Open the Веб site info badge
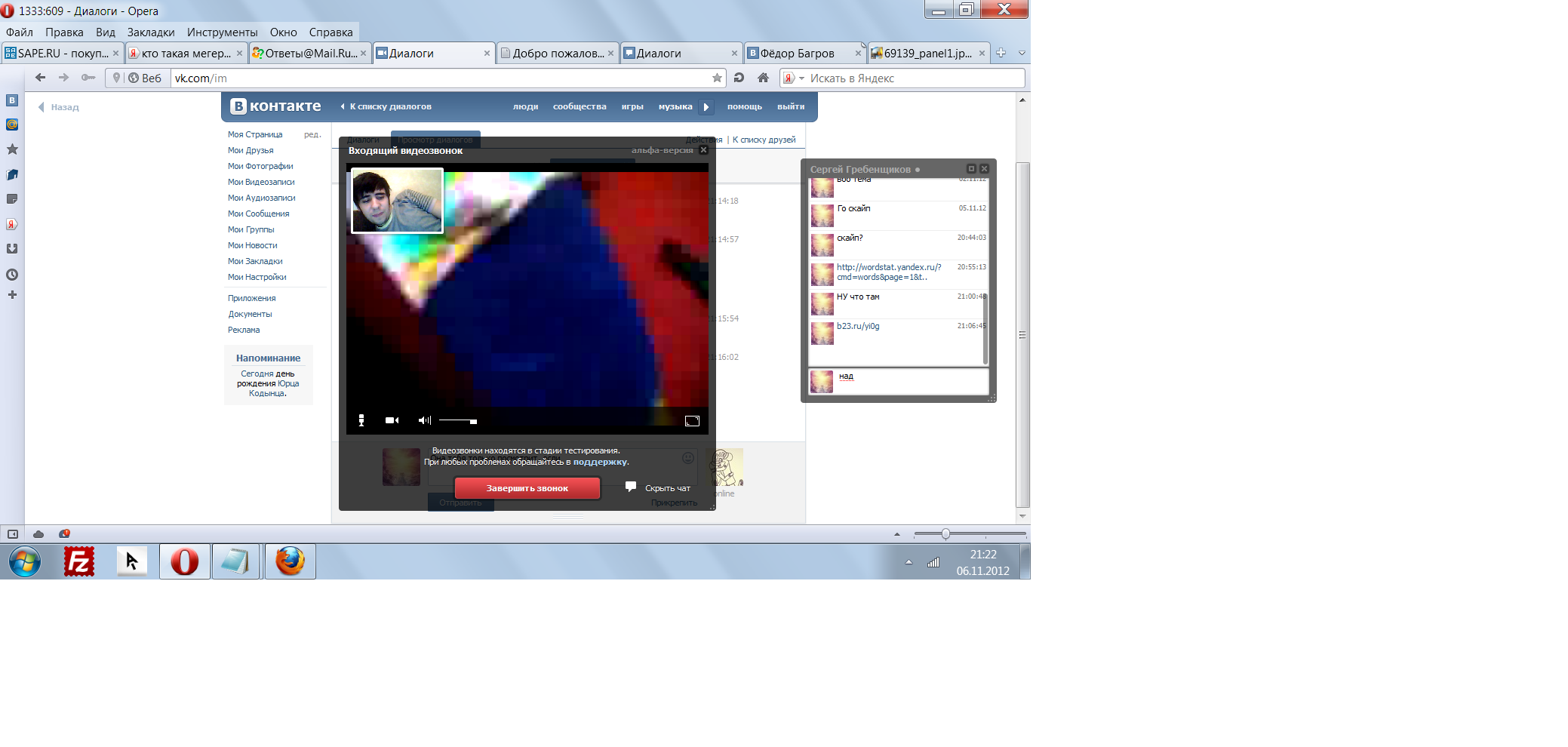The width and height of the screenshot is (1568, 747). (x=144, y=78)
